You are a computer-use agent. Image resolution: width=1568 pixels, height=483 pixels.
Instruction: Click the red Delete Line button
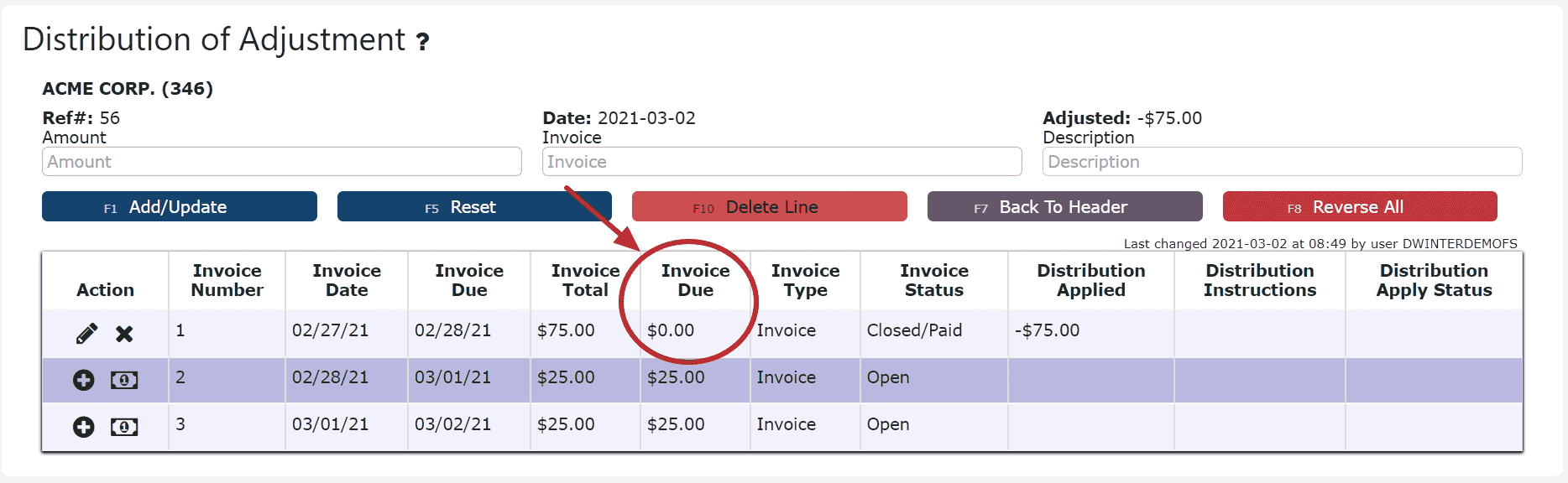770,206
